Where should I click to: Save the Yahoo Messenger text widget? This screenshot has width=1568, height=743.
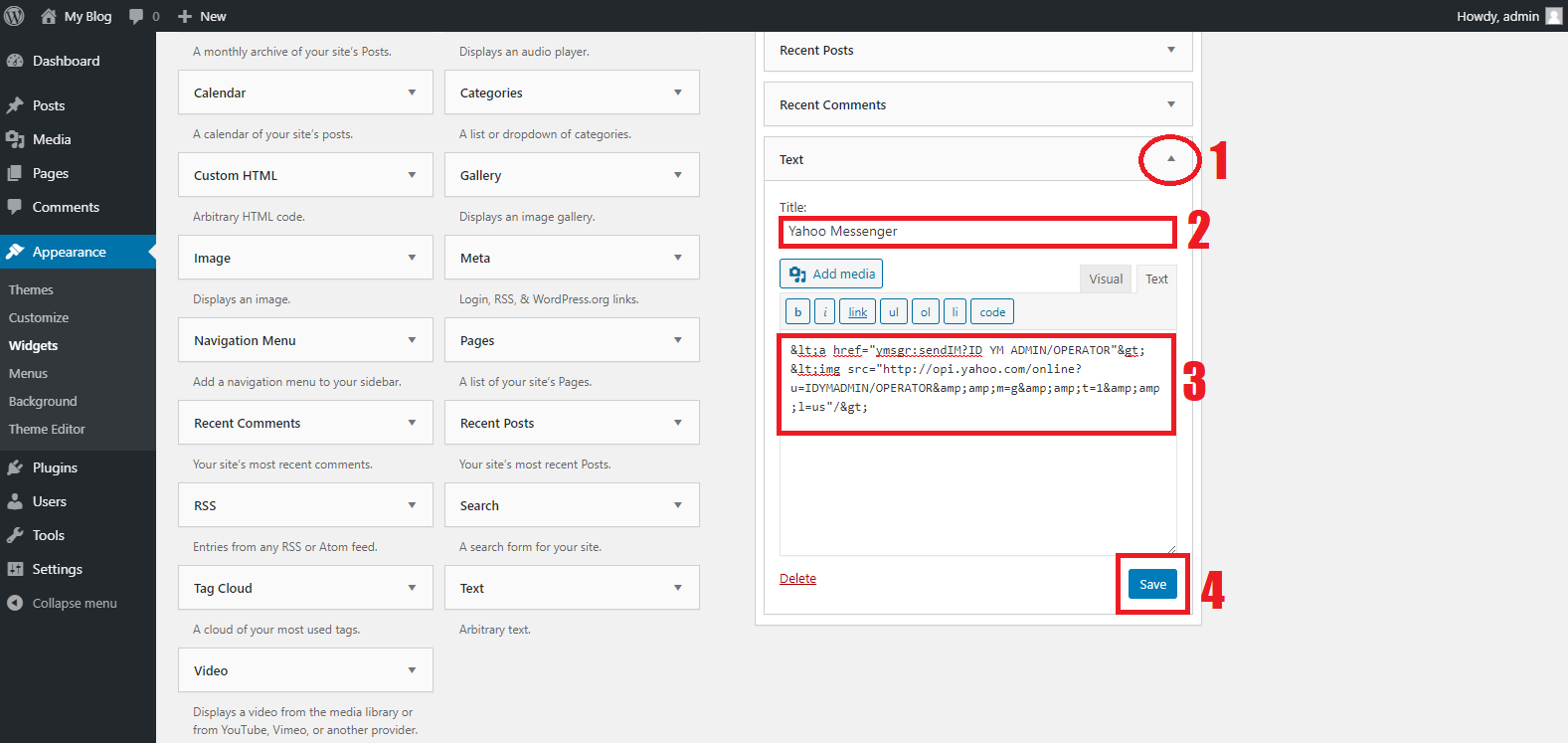click(1152, 584)
